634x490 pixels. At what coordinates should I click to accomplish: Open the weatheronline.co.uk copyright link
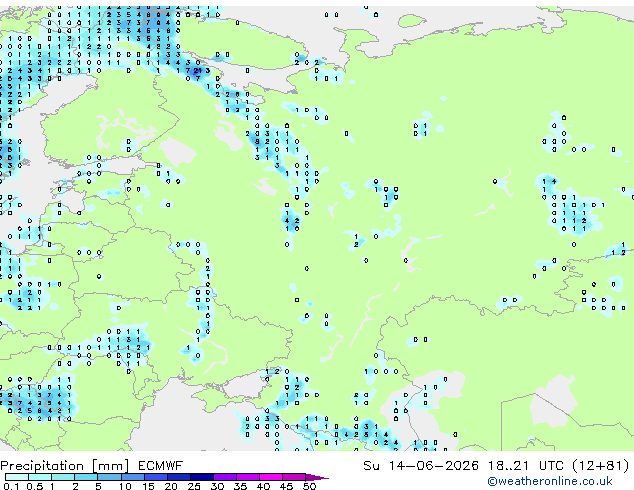point(549,481)
